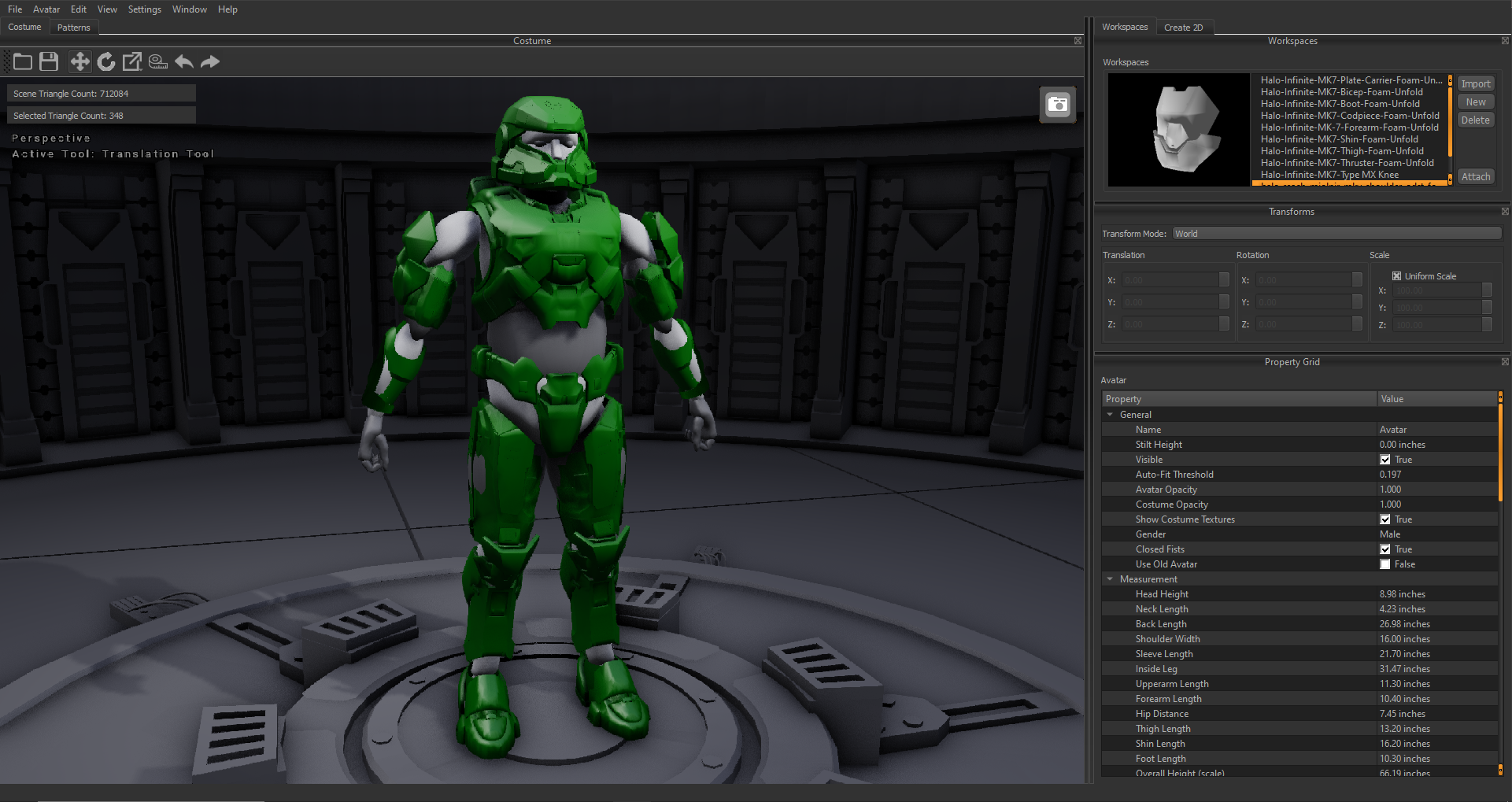
Task: Click the Attach button
Action: click(x=1476, y=177)
